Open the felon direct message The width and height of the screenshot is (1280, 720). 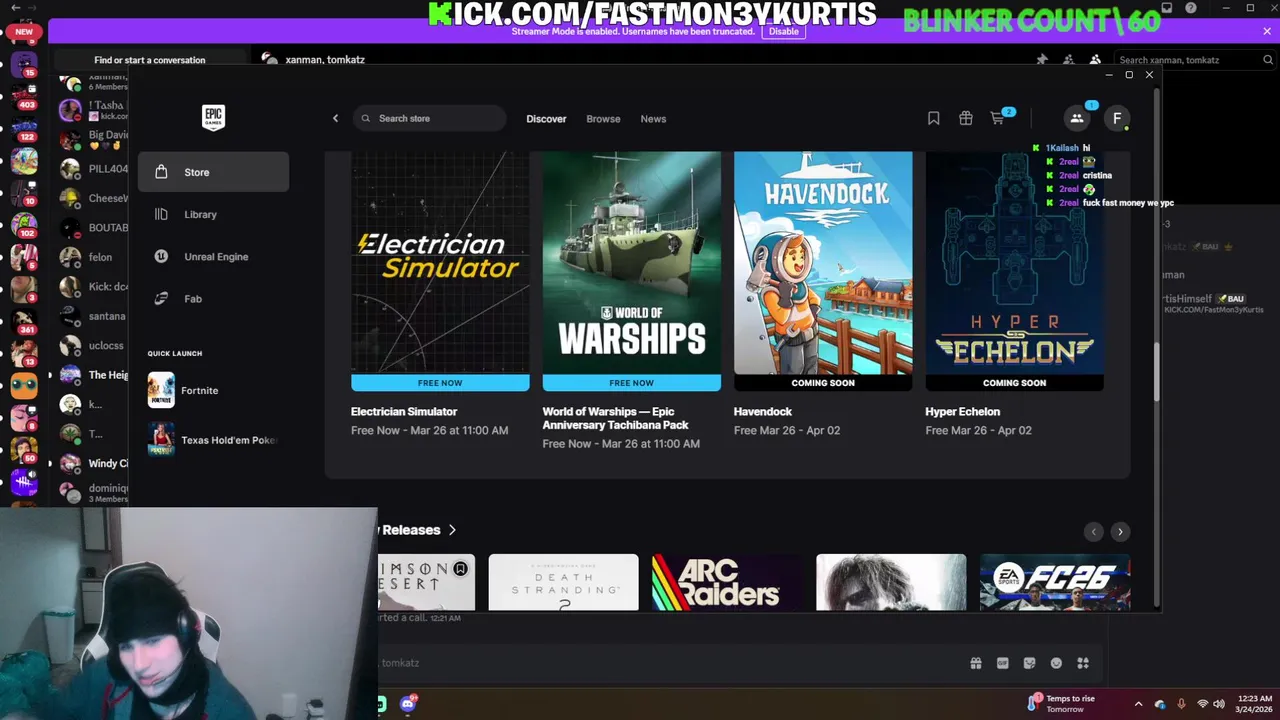tap(93, 257)
